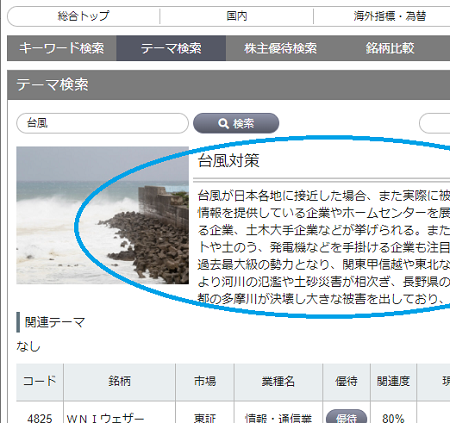Screen dimensions: 450x423
Task: Click the typhoon coastline thumbnail image
Action: tap(103, 215)
